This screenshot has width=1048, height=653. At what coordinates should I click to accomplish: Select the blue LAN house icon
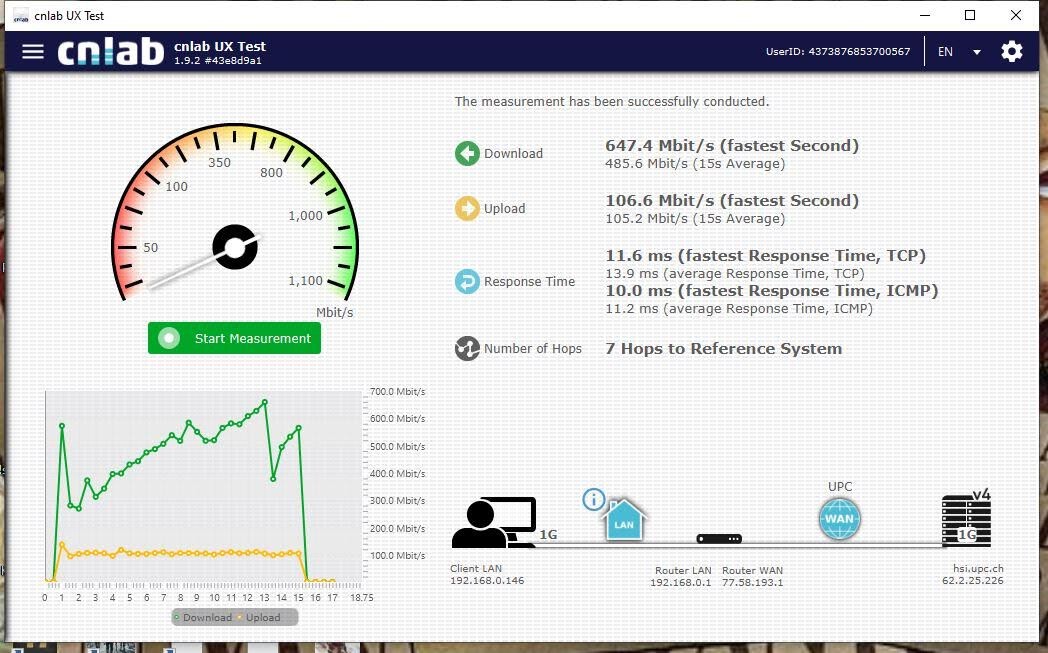(x=623, y=521)
